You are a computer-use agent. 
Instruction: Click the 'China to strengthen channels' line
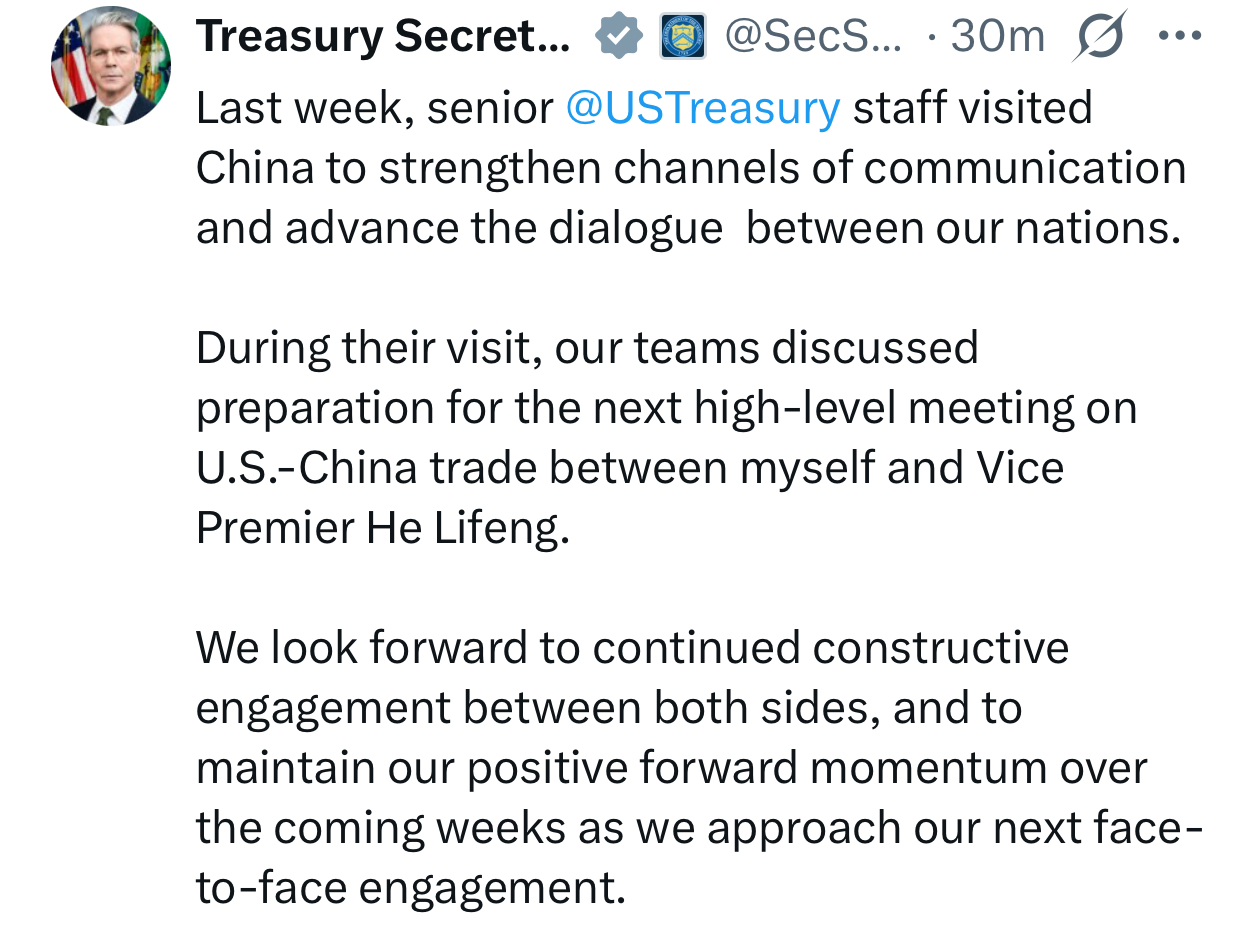[690, 168]
